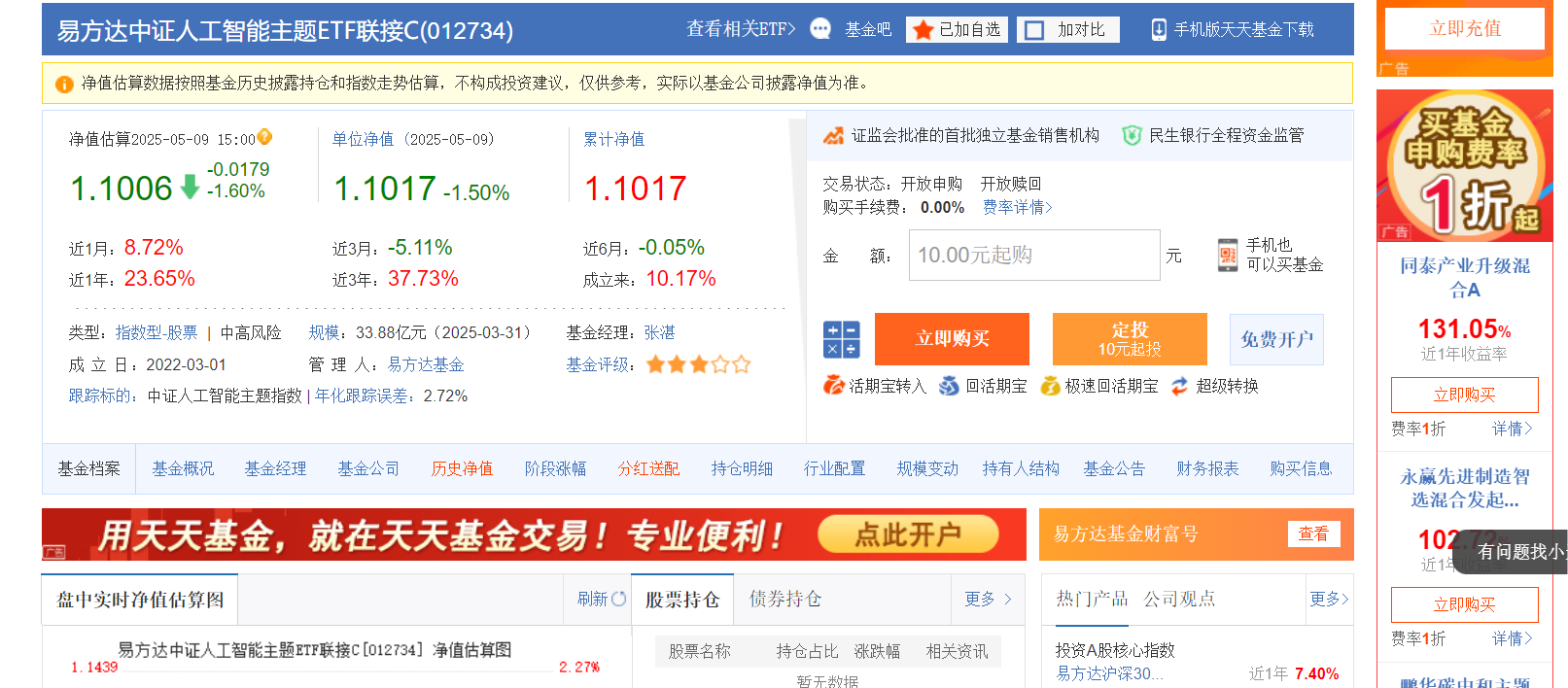Image resolution: width=1568 pixels, height=688 pixels.
Task: Open the 基金吧 chat bubble icon
Action: (820, 29)
